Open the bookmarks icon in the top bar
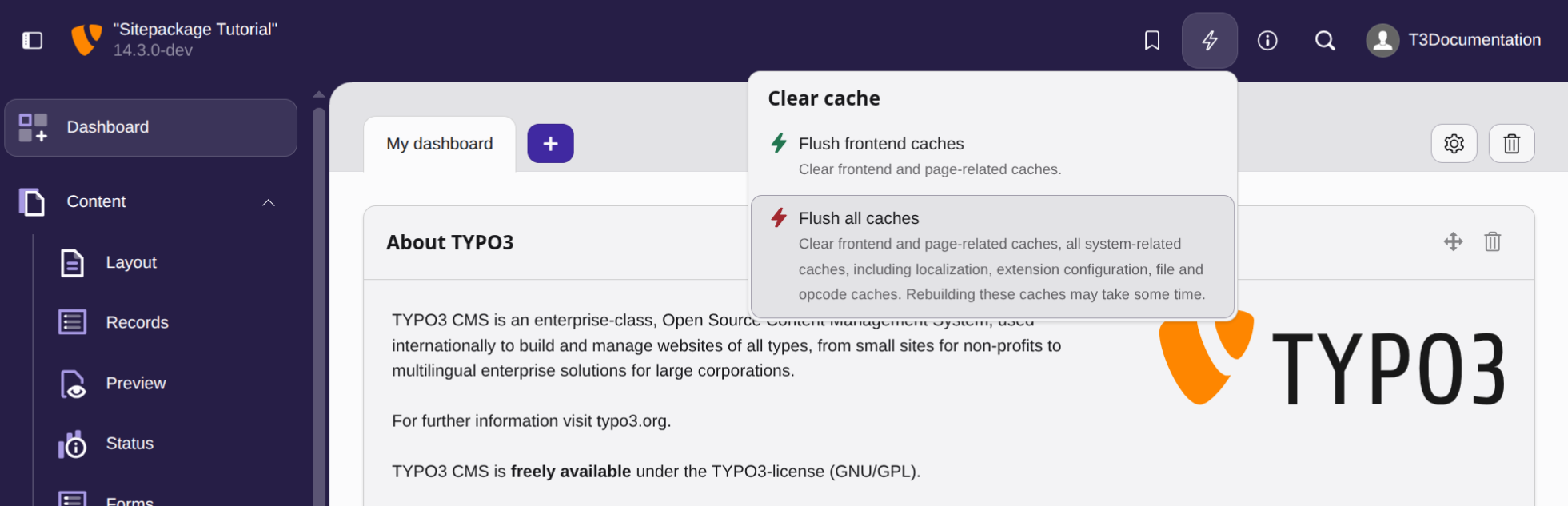 click(1151, 40)
